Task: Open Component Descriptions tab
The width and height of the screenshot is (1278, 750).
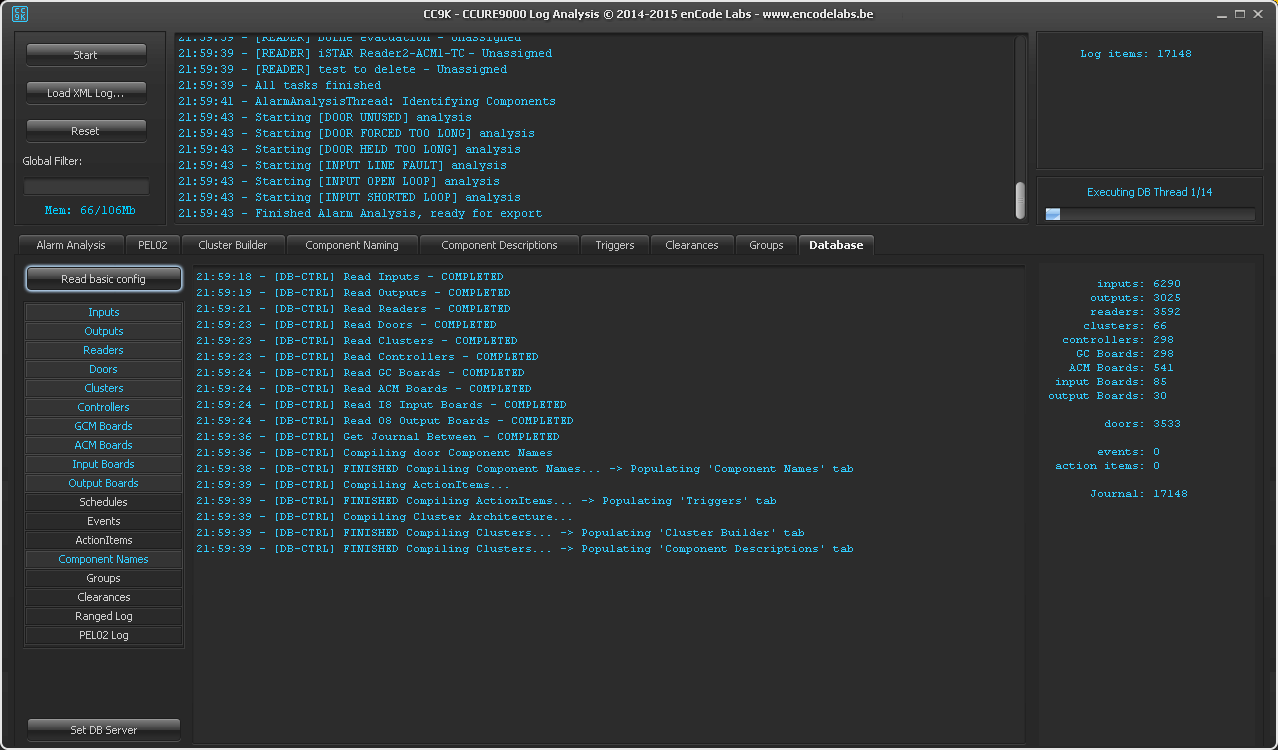Action: pos(499,245)
